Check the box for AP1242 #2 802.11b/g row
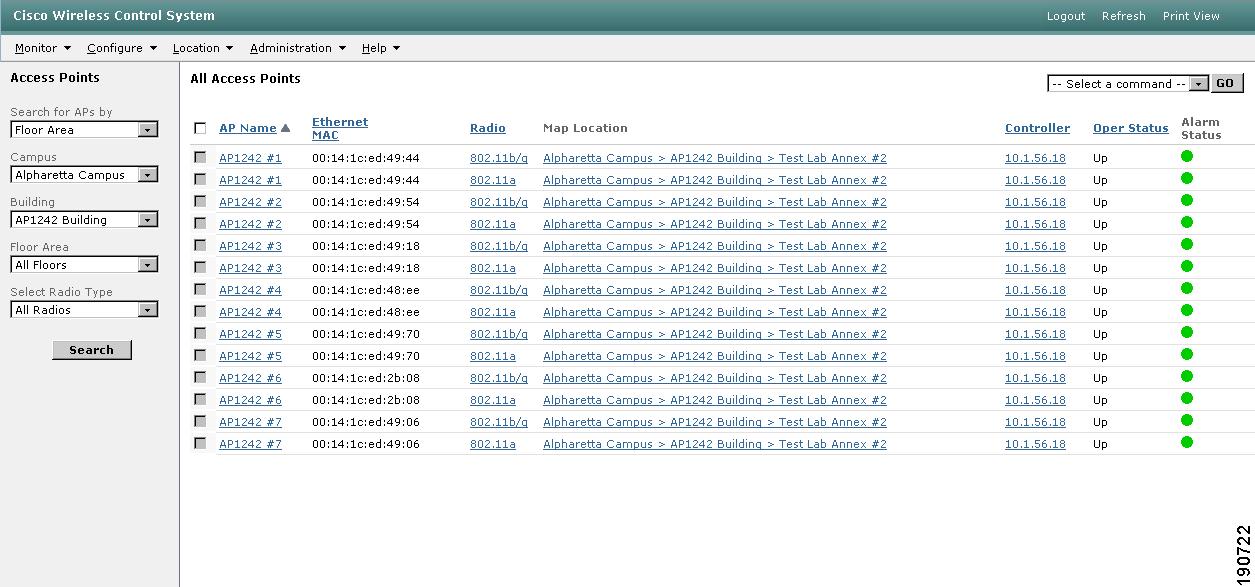Screen dimensions: 1255x587 200,201
